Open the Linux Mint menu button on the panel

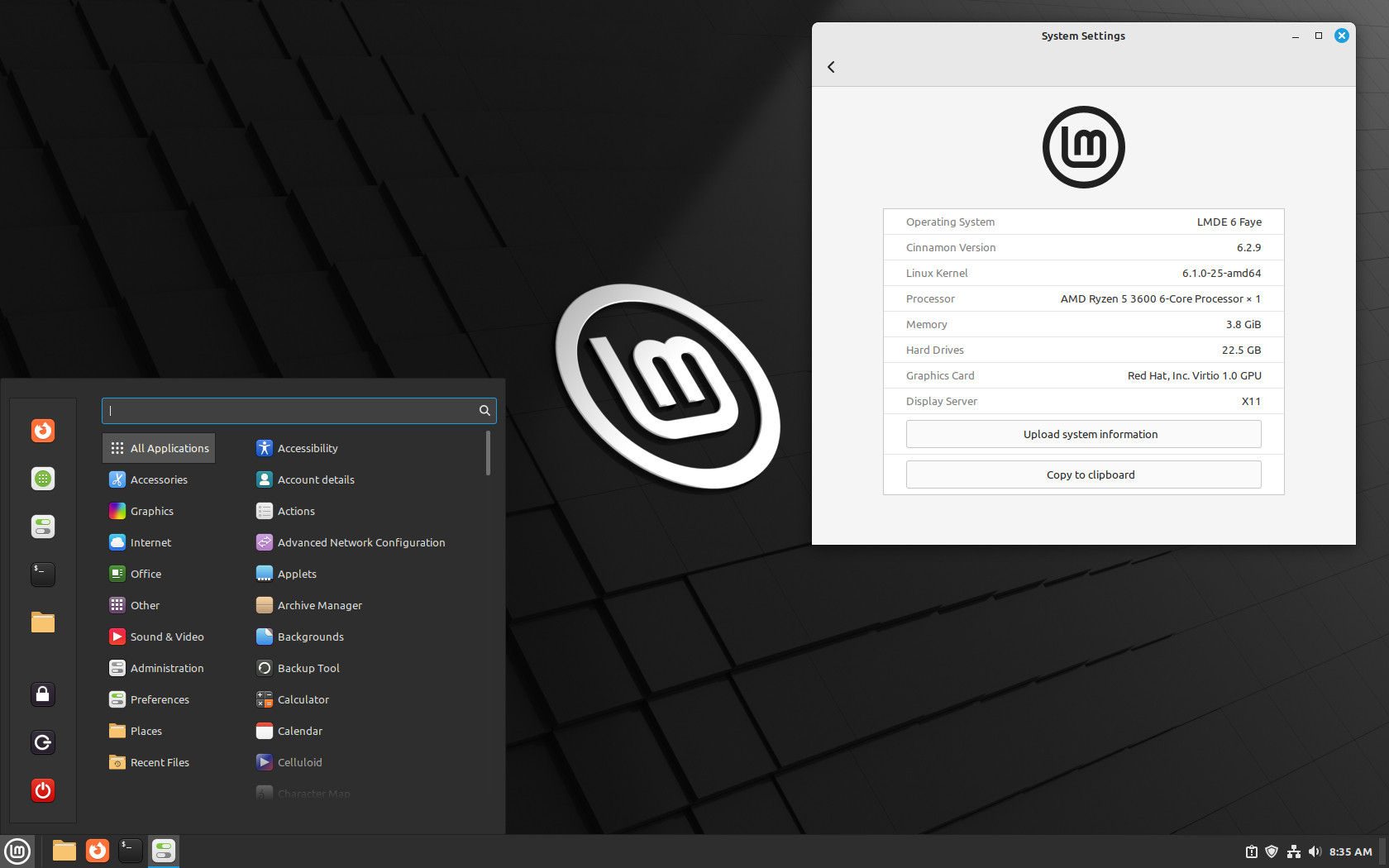17,851
